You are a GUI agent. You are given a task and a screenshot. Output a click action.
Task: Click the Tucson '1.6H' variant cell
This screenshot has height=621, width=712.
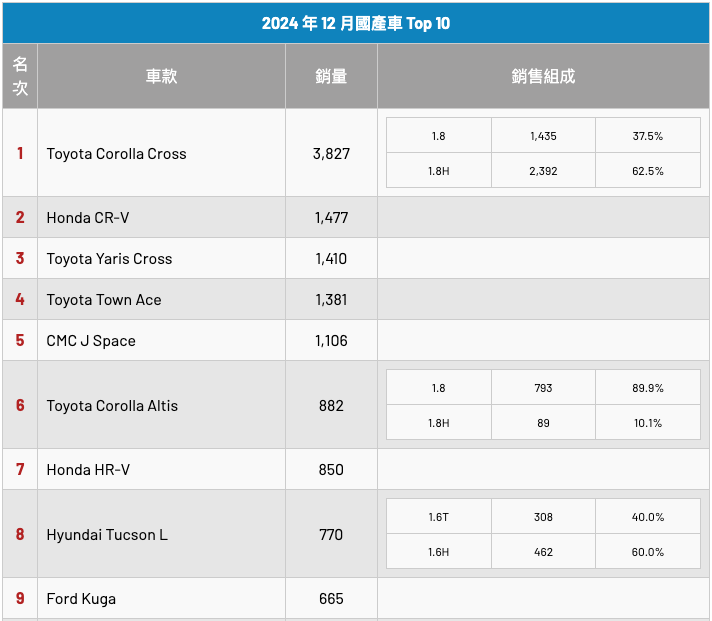(x=439, y=552)
